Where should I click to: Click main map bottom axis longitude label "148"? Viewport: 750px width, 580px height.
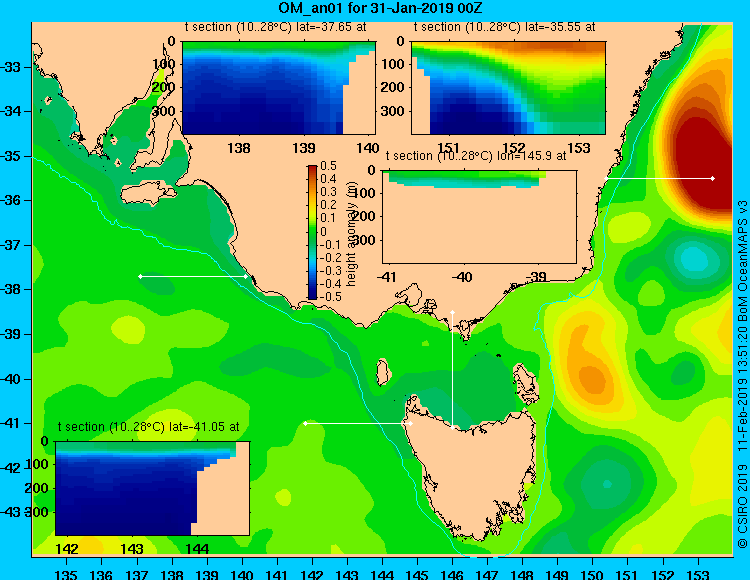click(522, 574)
